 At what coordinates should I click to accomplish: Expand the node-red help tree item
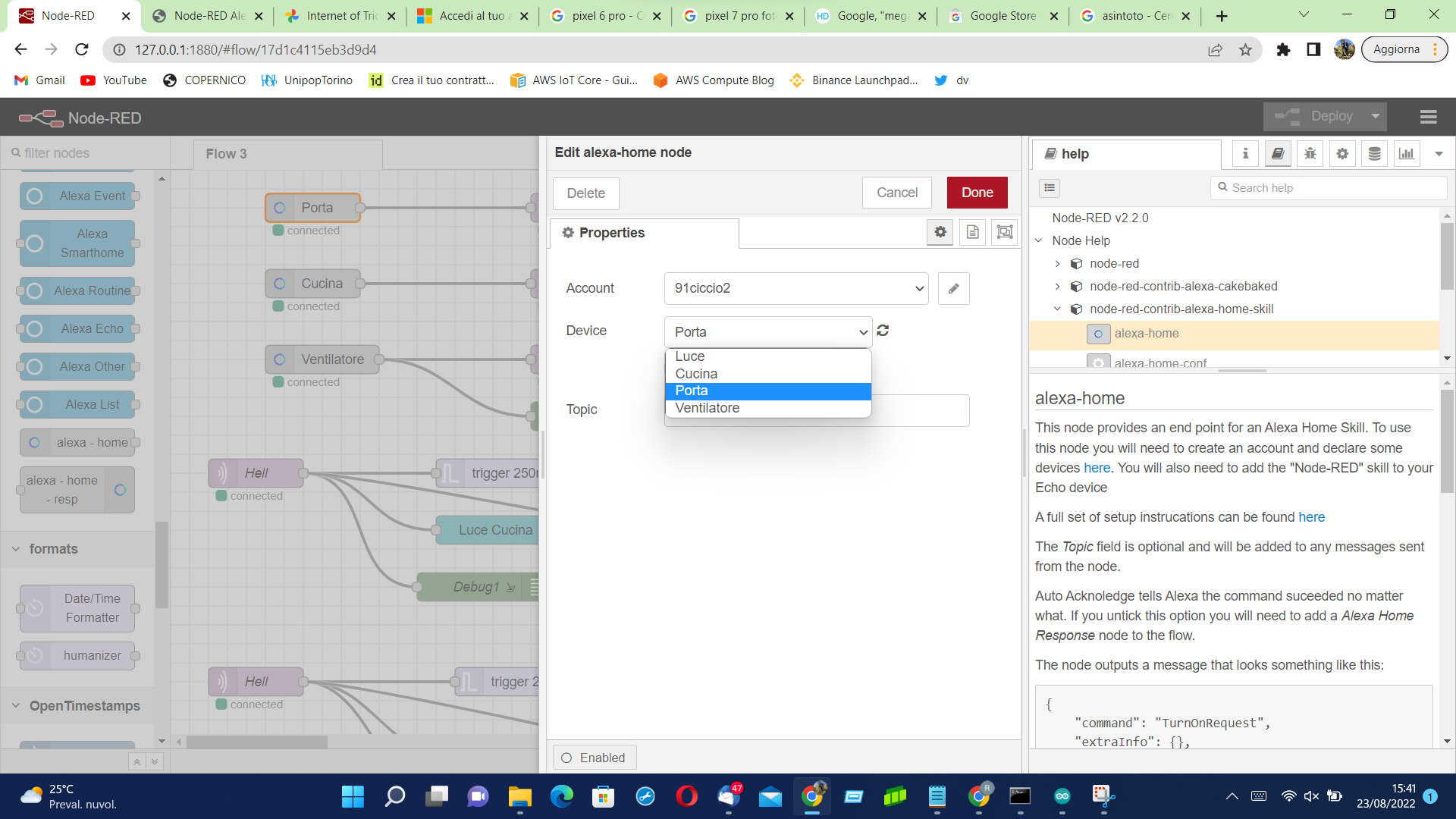click(x=1058, y=264)
